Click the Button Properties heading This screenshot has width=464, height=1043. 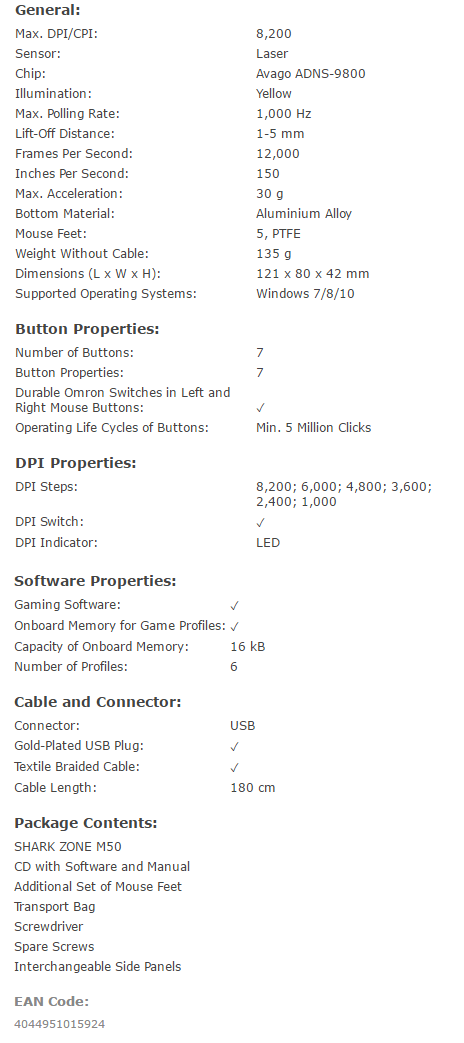[87, 329]
